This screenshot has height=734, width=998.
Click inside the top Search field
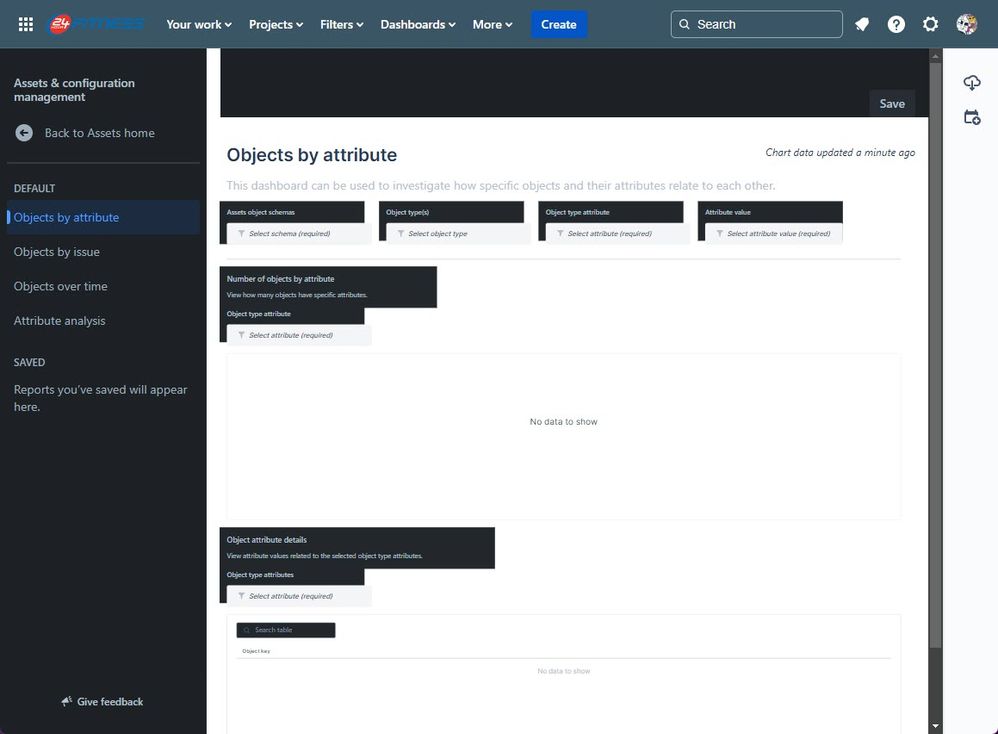pos(756,23)
